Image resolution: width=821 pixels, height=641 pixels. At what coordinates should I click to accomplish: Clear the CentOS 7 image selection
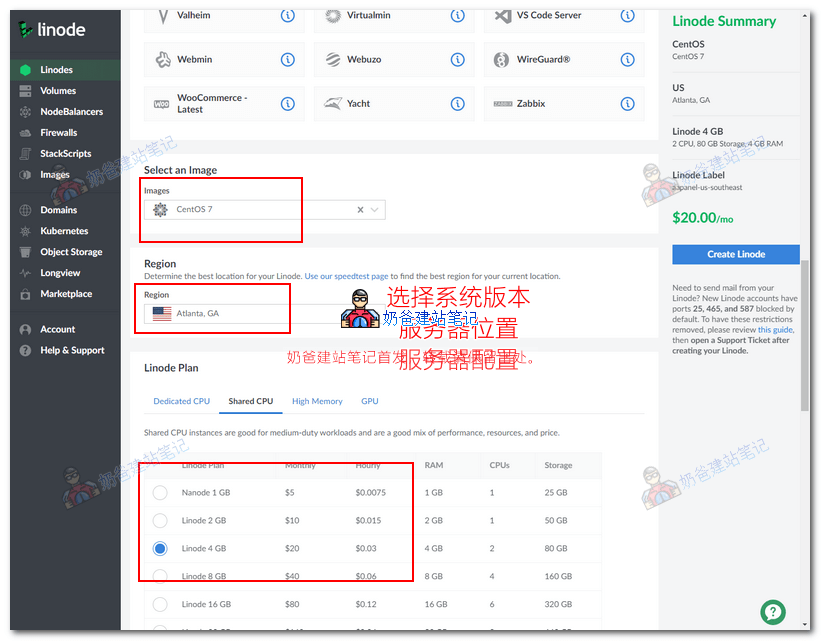(360, 210)
